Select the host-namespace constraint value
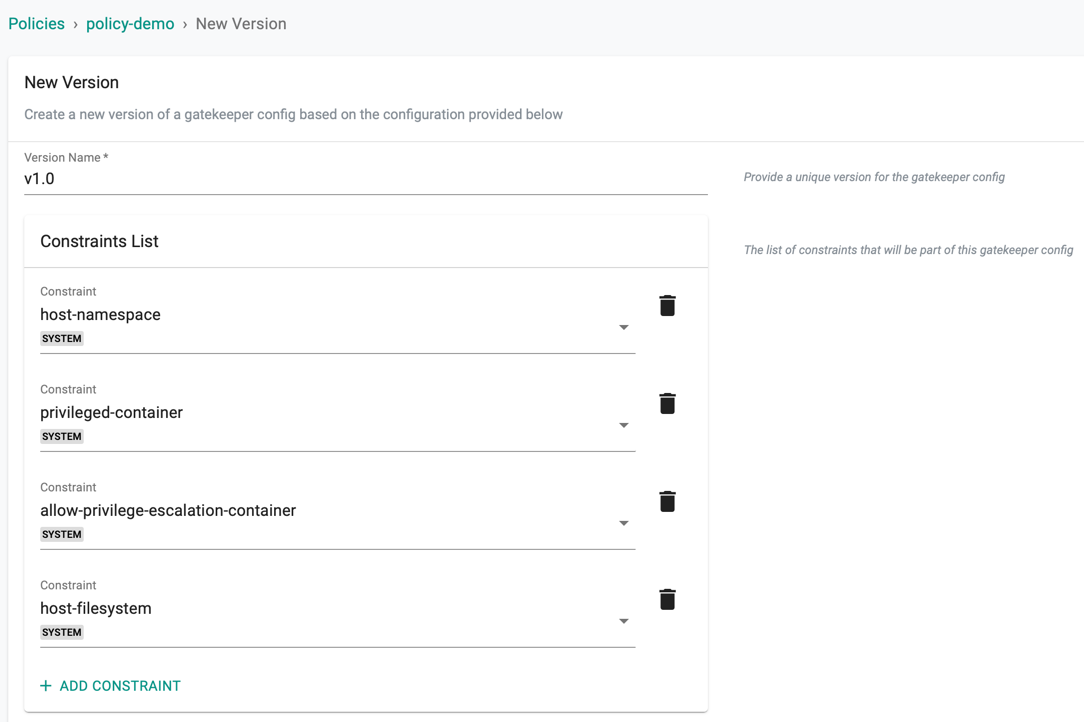The height and width of the screenshot is (722, 1084). pyautogui.click(x=100, y=314)
